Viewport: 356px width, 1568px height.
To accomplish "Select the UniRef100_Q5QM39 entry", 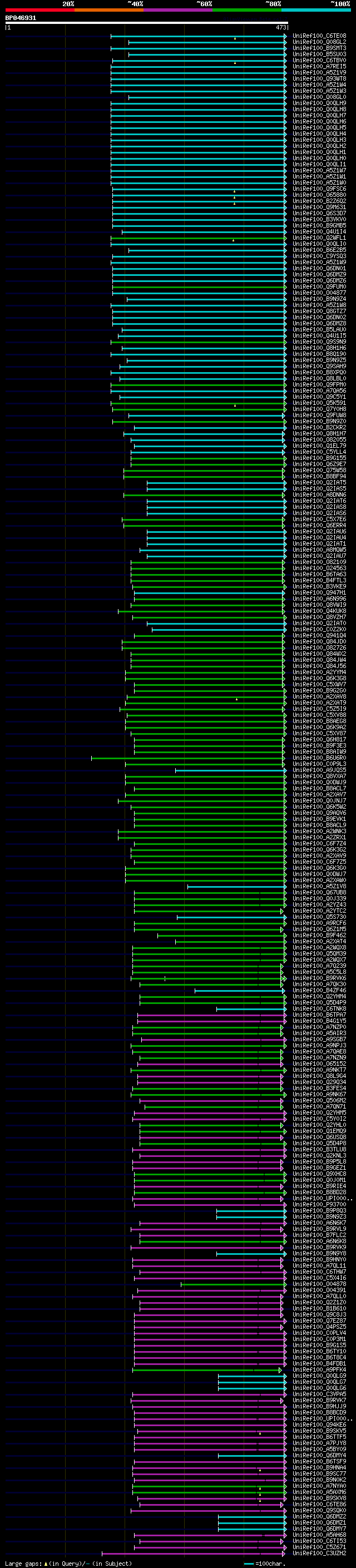I will [319, 954].
